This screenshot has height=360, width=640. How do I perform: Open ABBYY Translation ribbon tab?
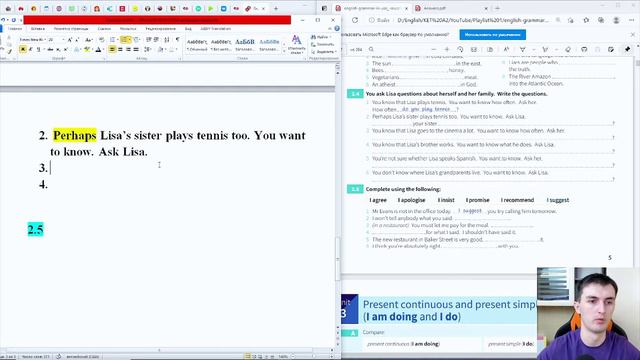216,29
